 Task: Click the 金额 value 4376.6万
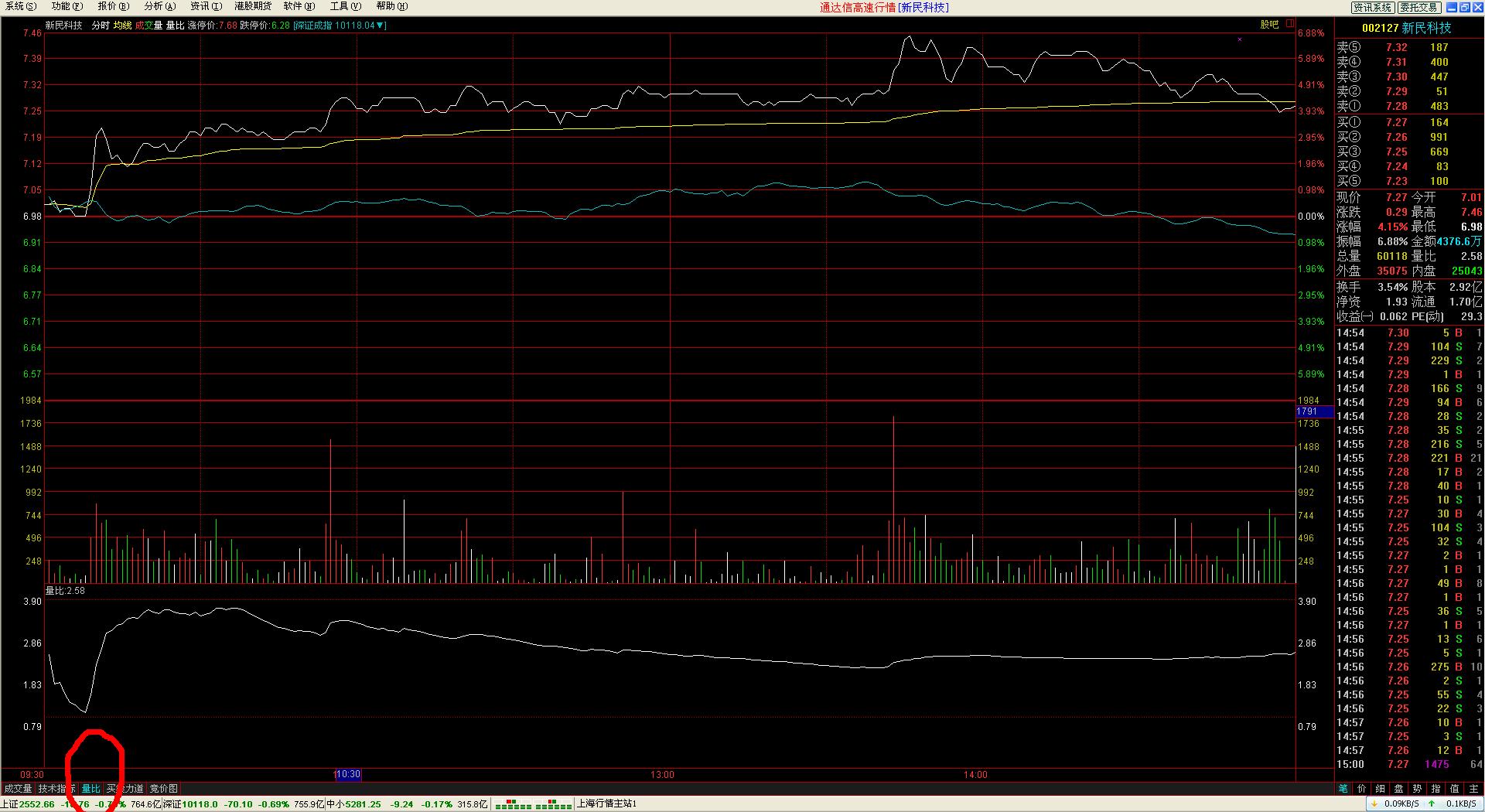click(1459, 241)
